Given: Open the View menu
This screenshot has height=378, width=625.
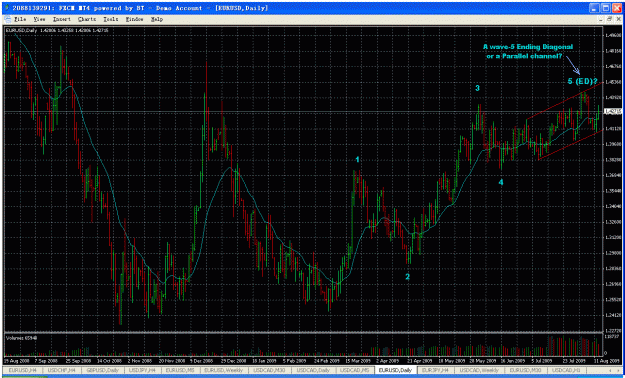Looking at the screenshot, I should pyautogui.click(x=39, y=19).
